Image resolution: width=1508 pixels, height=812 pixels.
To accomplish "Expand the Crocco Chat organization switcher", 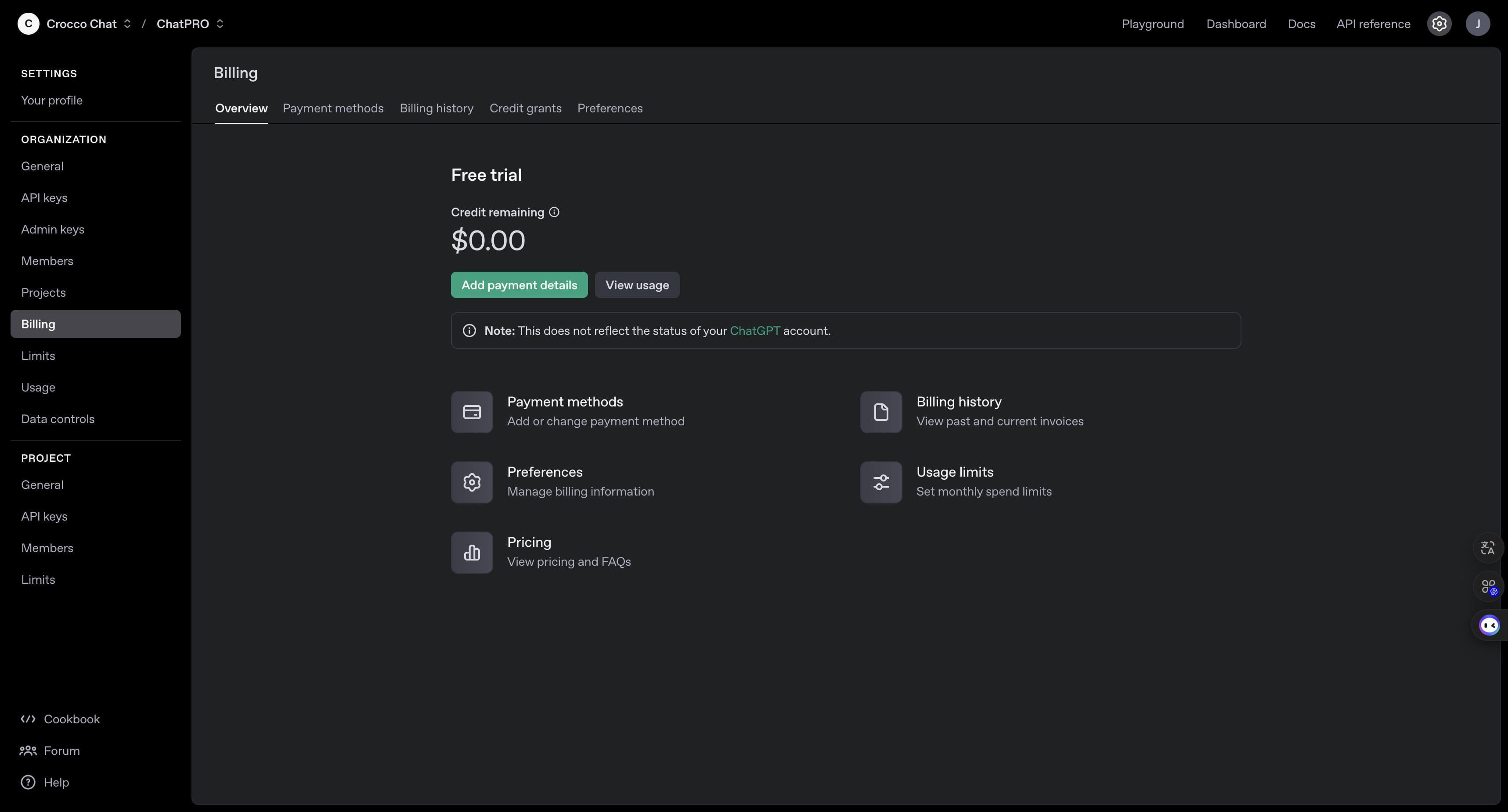I will [x=127, y=24].
